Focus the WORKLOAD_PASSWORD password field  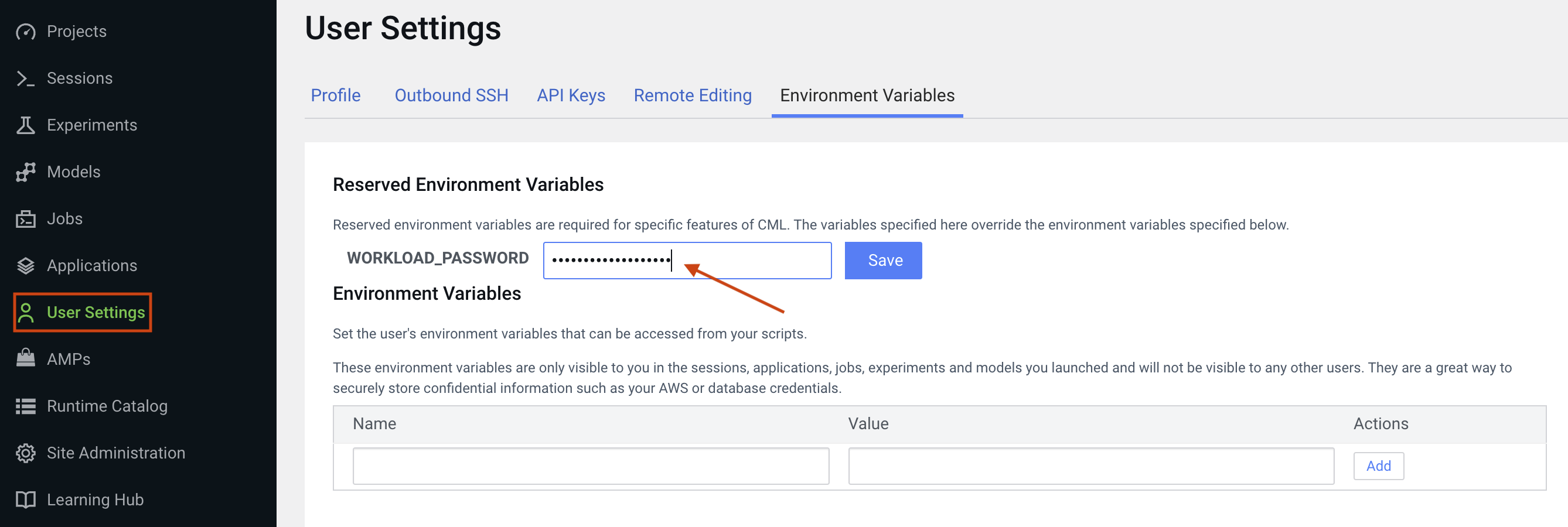coord(687,261)
